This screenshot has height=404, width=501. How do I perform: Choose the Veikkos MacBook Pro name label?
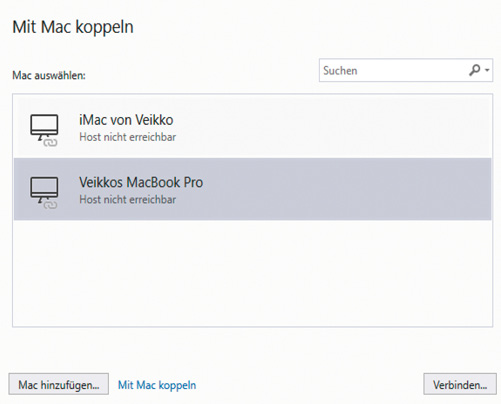(141, 182)
